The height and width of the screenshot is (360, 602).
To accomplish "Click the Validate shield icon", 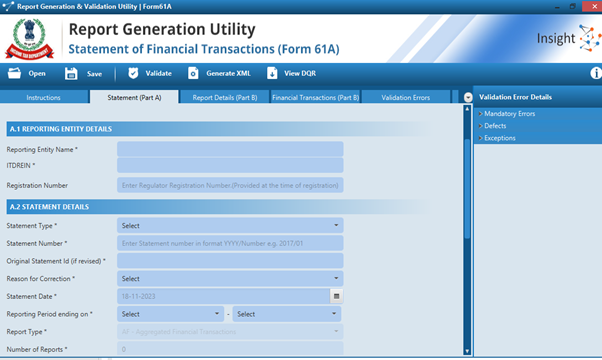I will pos(133,73).
